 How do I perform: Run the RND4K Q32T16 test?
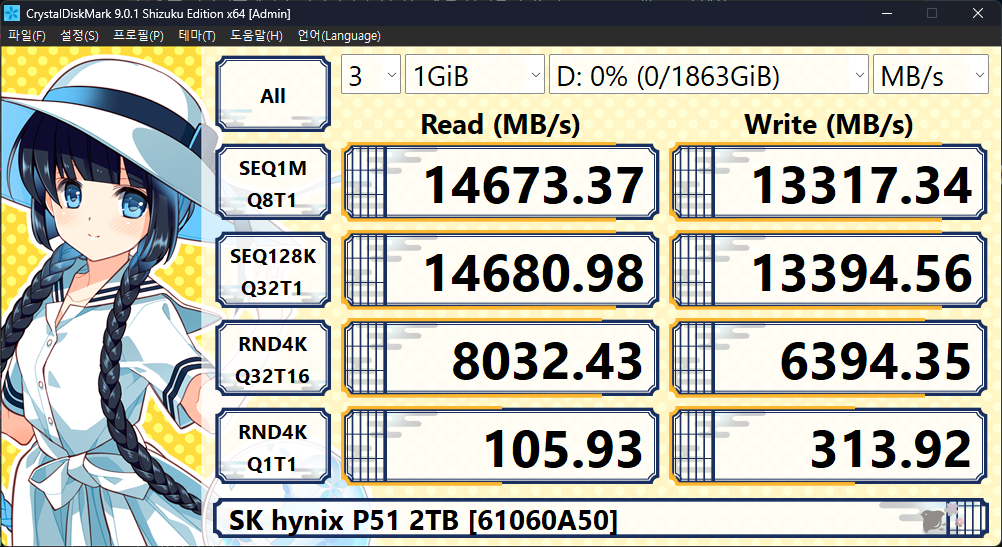pyautogui.click(x=273, y=362)
